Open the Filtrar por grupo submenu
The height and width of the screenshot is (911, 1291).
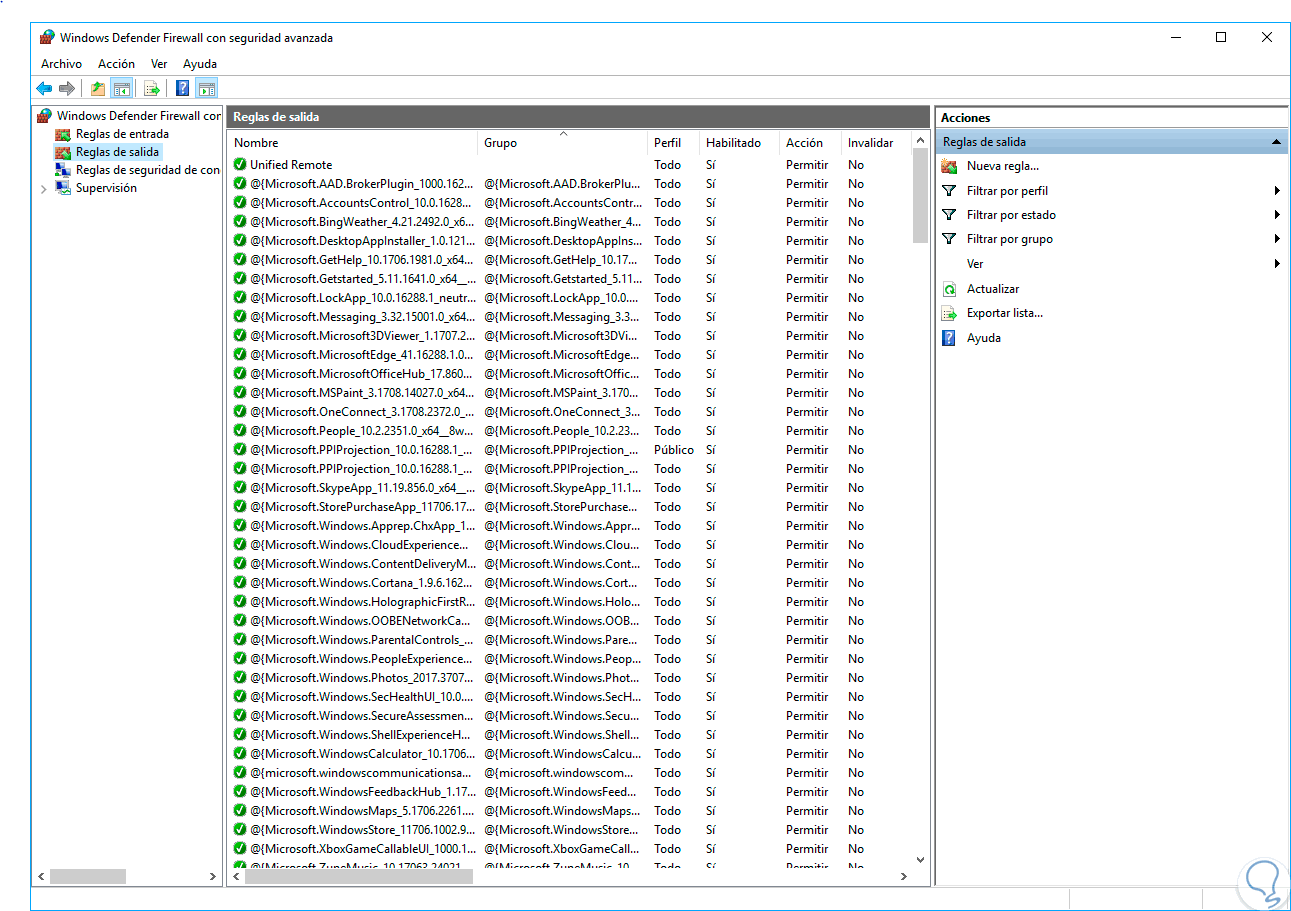coord(1277,239)
